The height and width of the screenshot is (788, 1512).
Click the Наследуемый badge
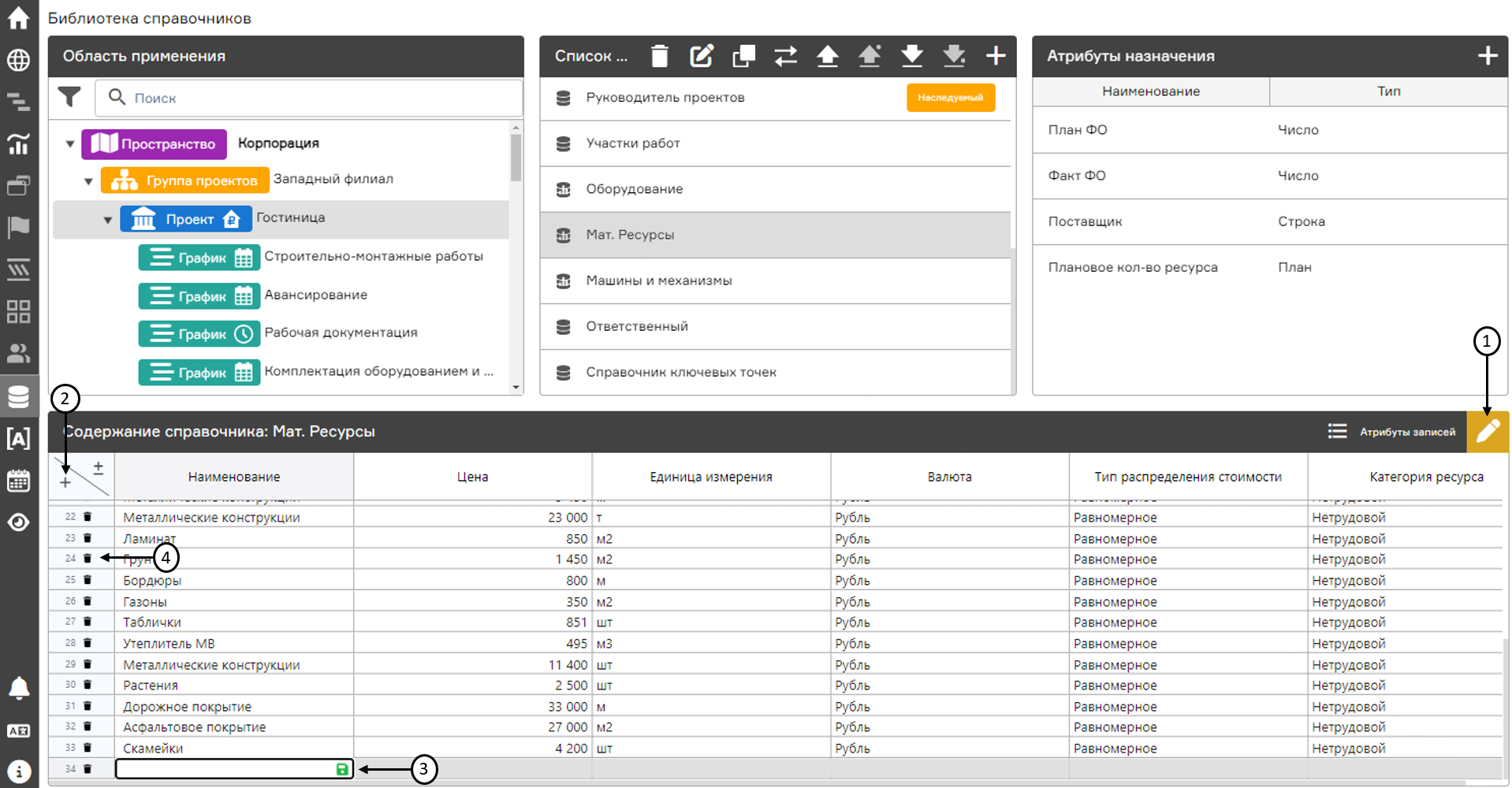950,98
